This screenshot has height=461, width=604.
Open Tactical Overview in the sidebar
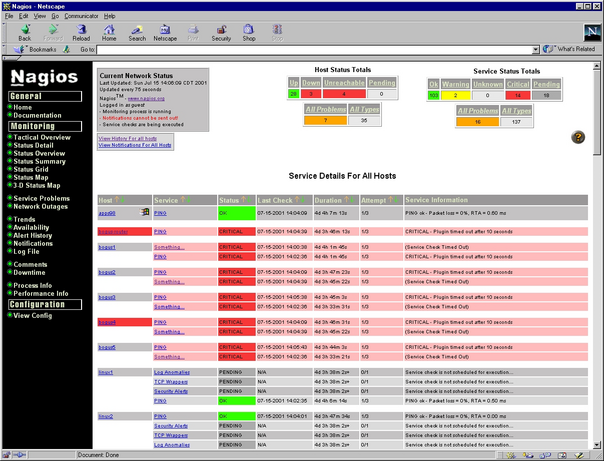coord(42,137)
